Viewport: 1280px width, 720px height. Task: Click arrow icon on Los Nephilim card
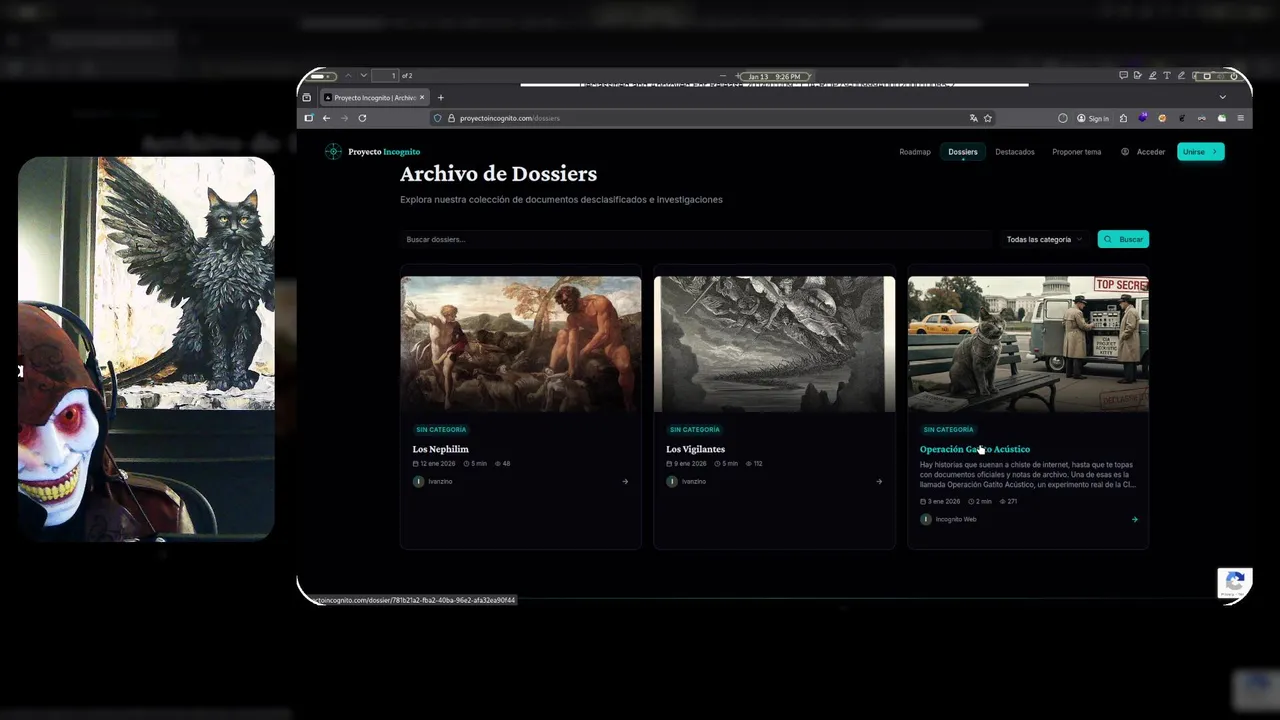[x=625, y=481]
